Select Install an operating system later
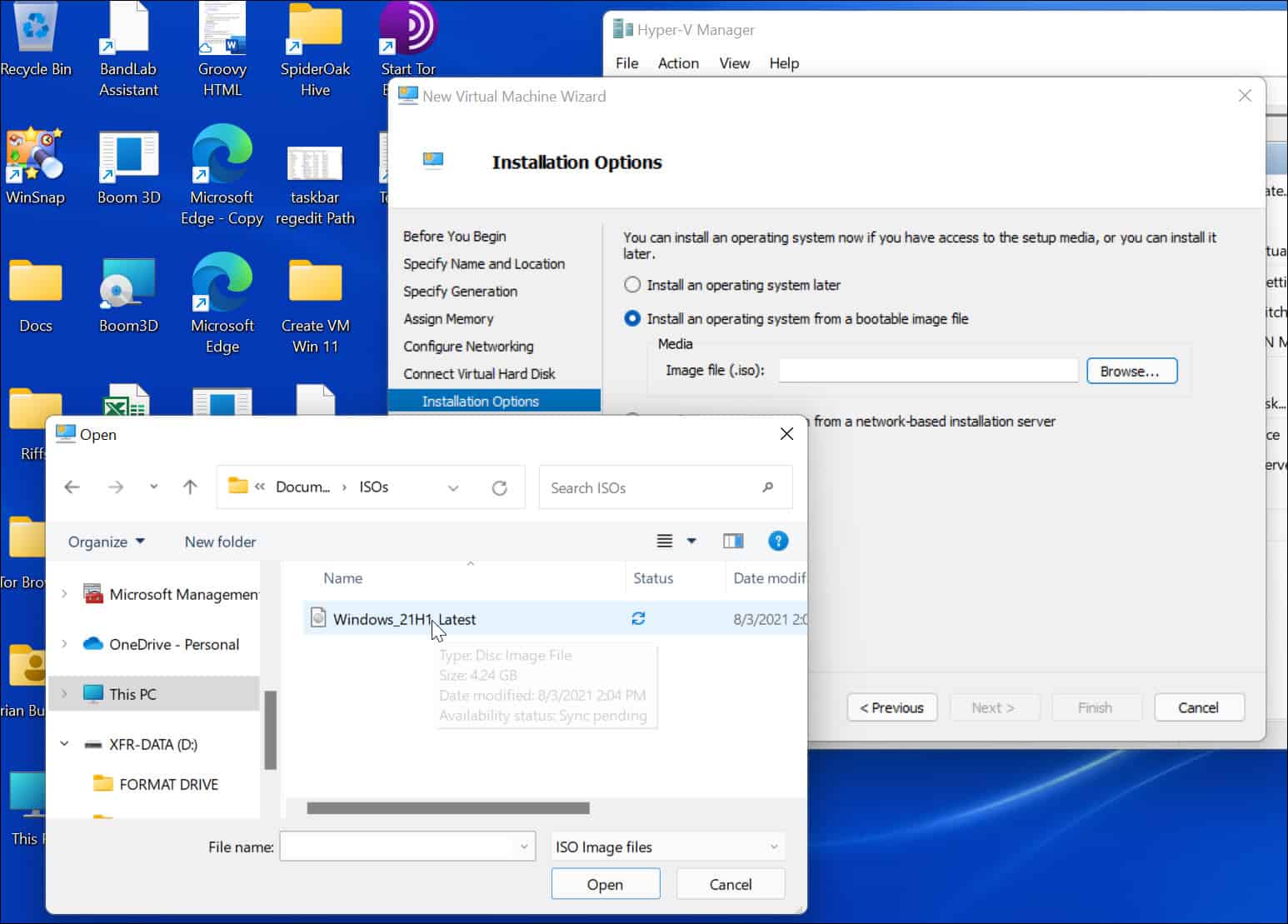 (632, 285)
